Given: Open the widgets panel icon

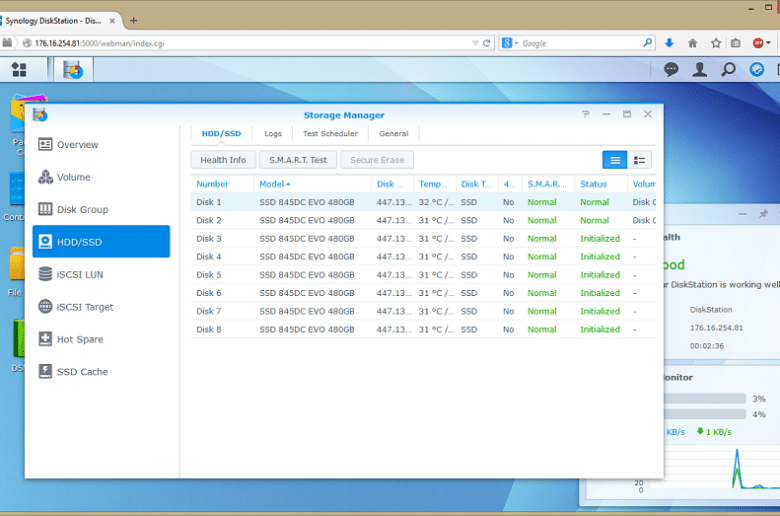Looking at the screenshot, I should tap(757, 69).
